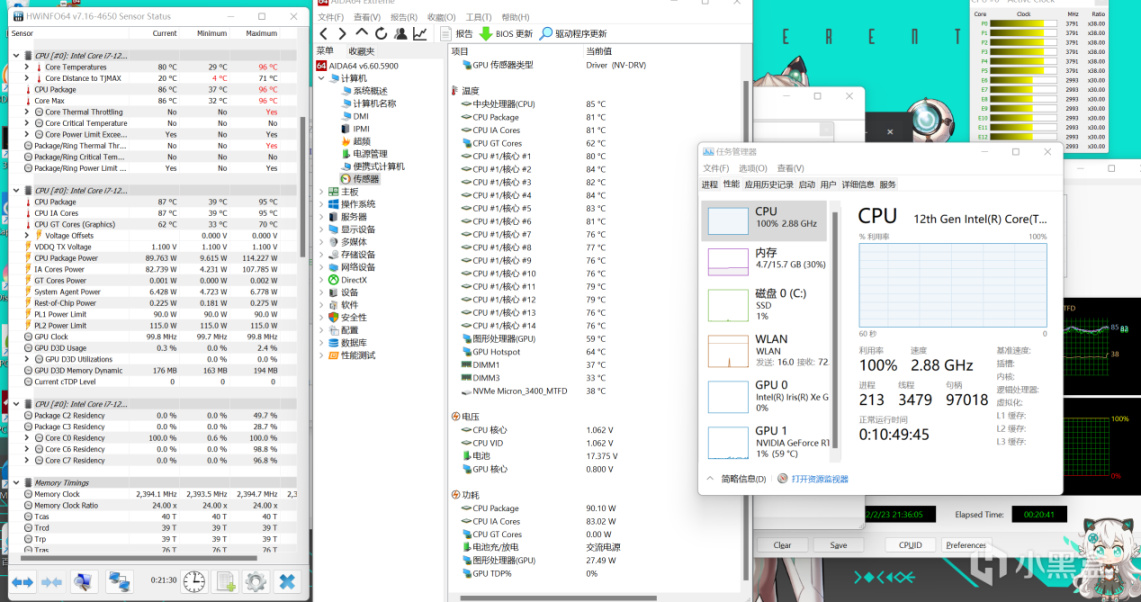
Task: Click HWiNFO blue X close-sensors icon
Action: click(x=287, y=582)
